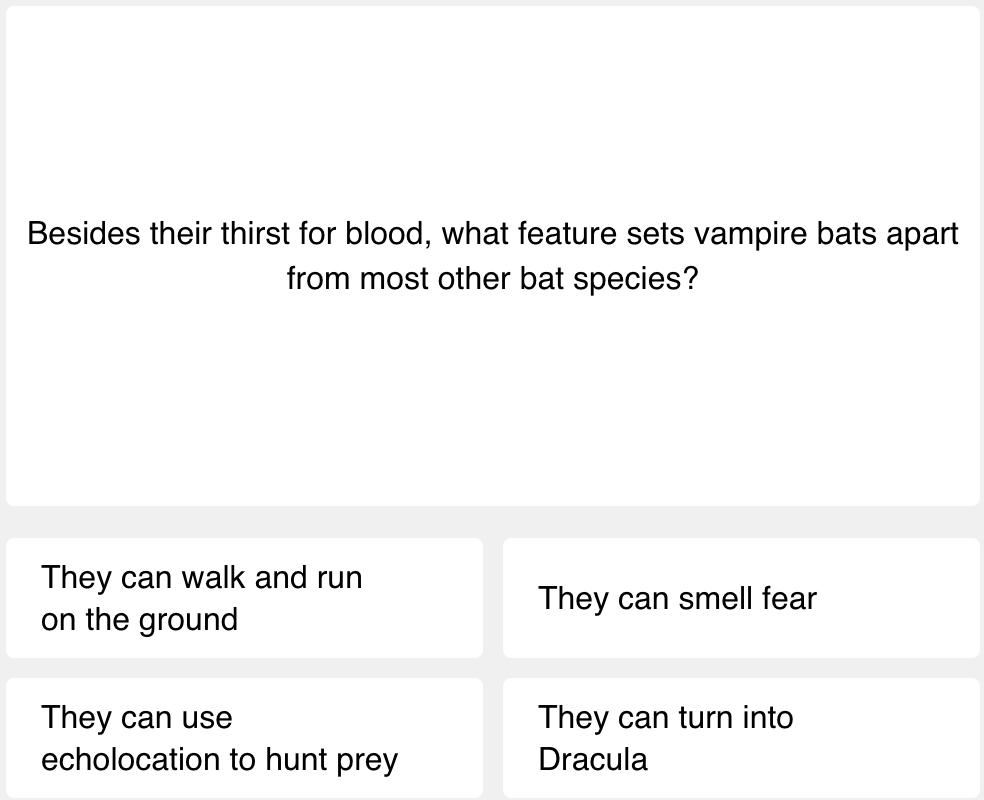Pick "They can use echolocation to hunt prey"
Viewport: 984px width, 800px height.
[x=244, y=738]
